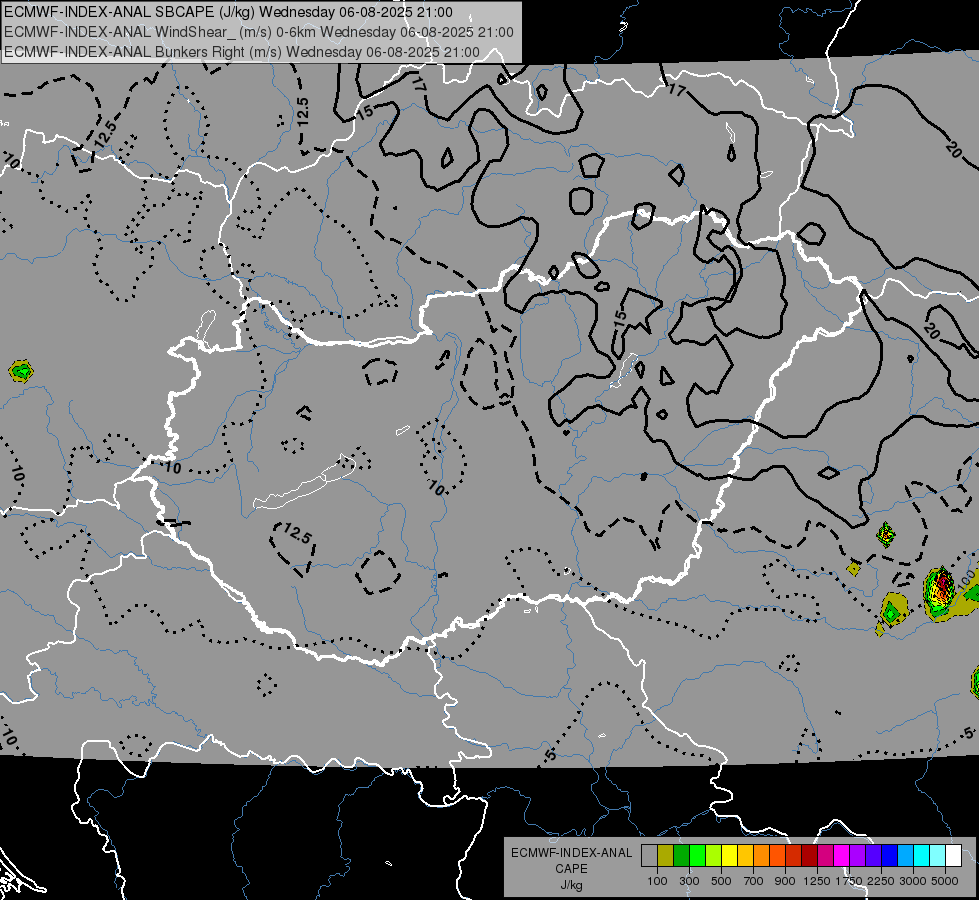Select the dark red legend swatch
This screenshot has height=900, width=979.
pyautogui.click(x=809, y=855)
